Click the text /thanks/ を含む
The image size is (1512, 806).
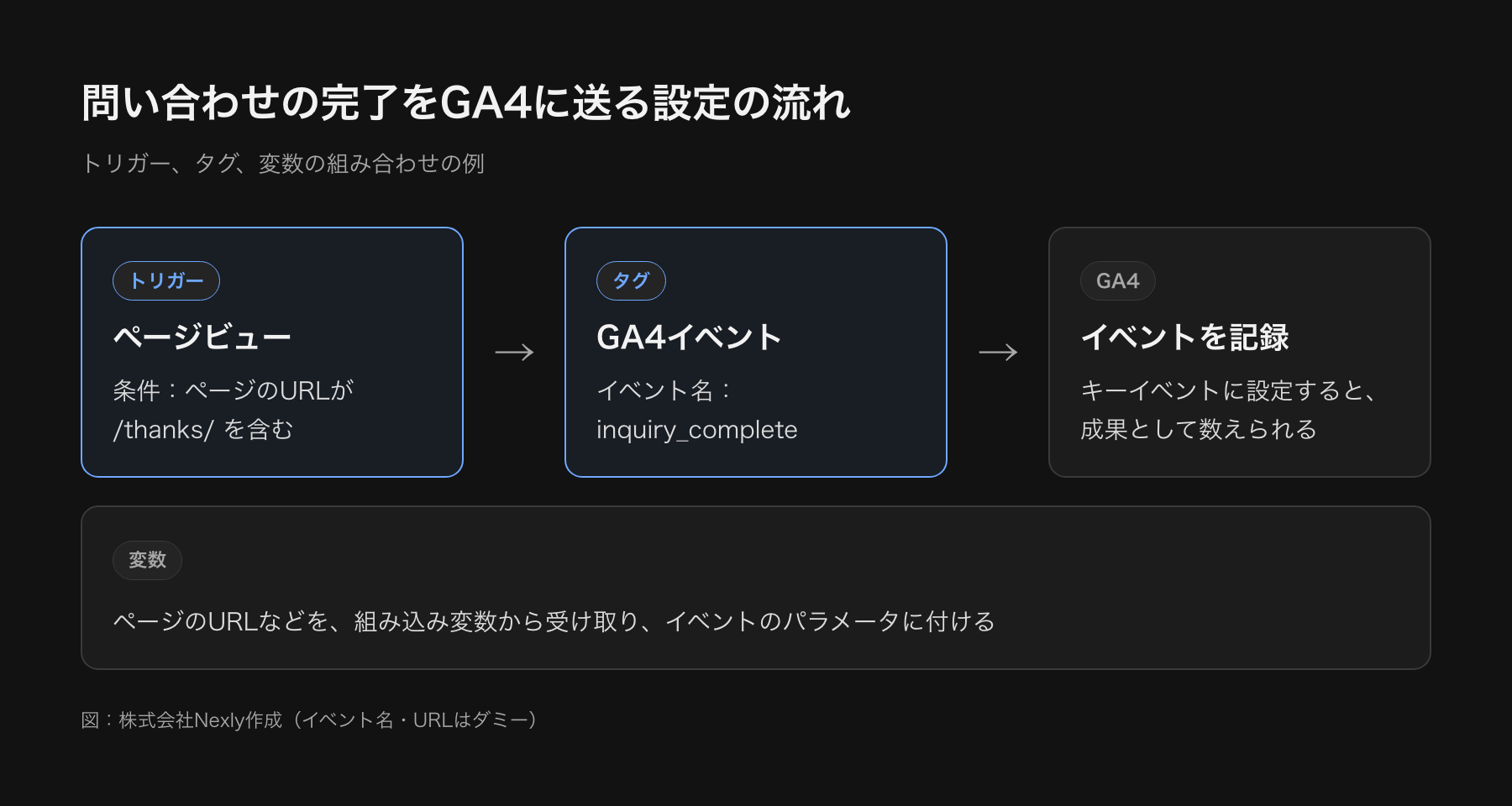click(x=203, y=430)
